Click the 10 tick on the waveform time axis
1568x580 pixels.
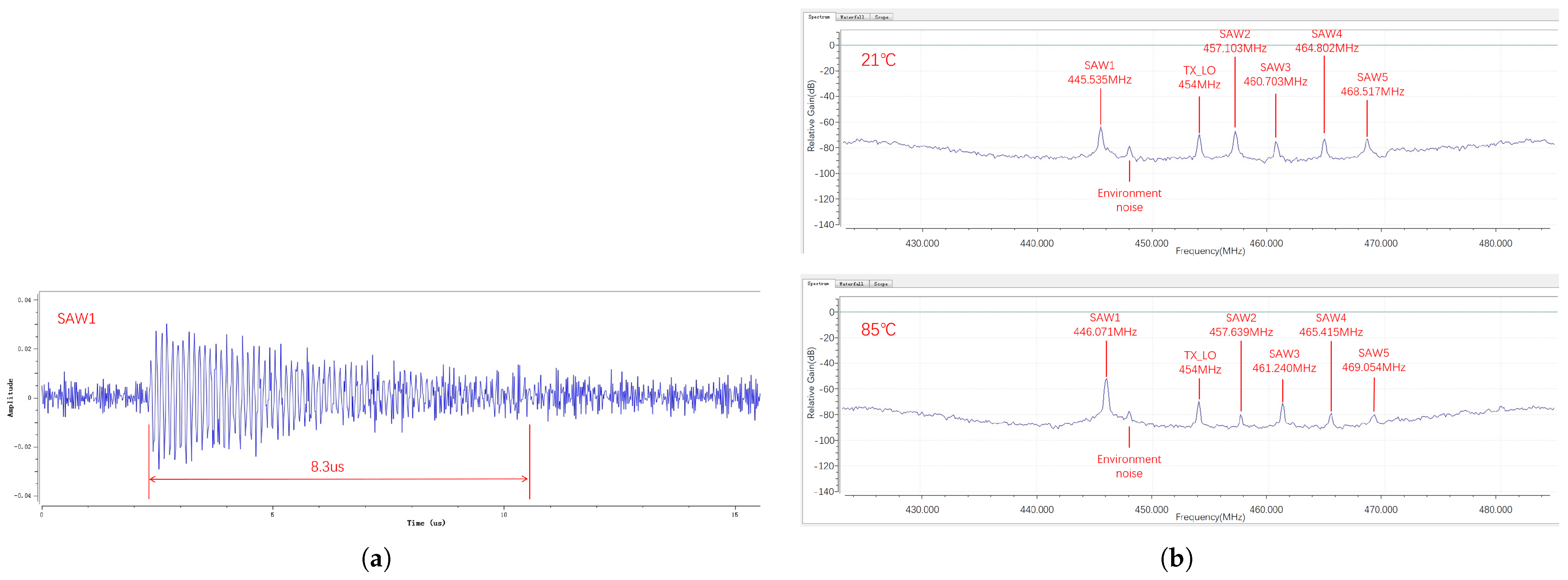[503, 515]
